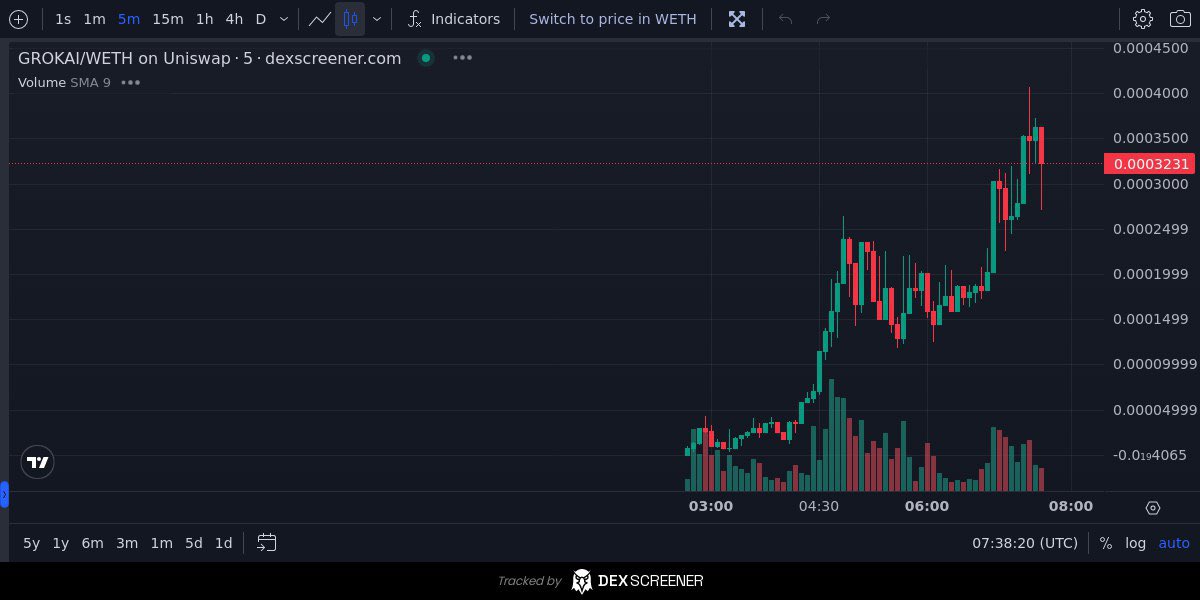This screenshot has width=1200, height=600.
Task: Select candlestick chart style
Action: click(350, 19)
